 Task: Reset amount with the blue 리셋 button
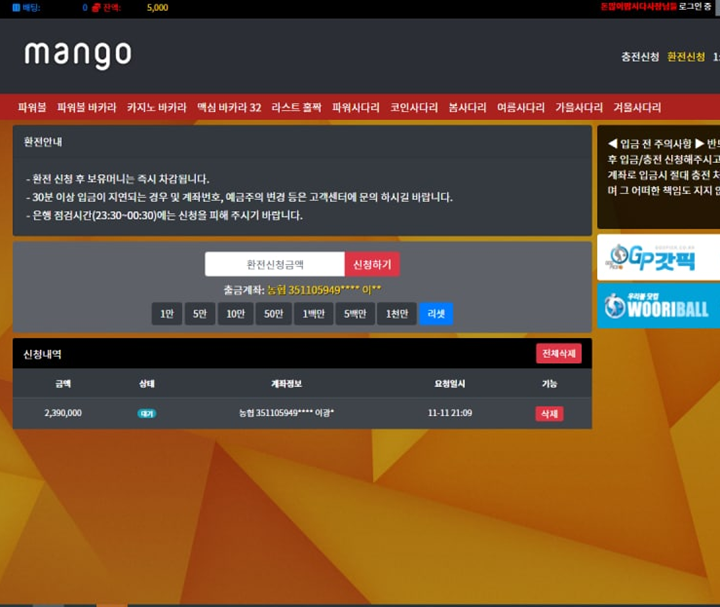(436, 314)
